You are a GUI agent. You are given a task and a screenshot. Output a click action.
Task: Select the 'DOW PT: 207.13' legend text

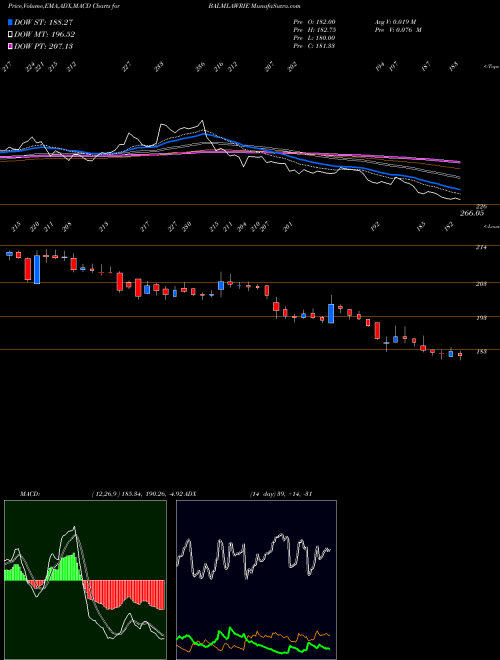[43, 46]
